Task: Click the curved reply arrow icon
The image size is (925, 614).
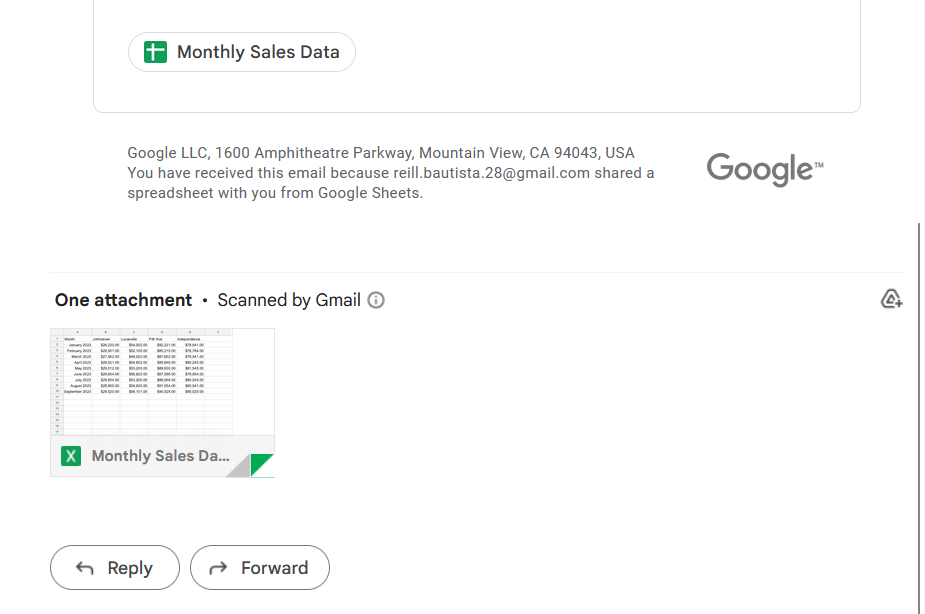Action: coord(85,568)
